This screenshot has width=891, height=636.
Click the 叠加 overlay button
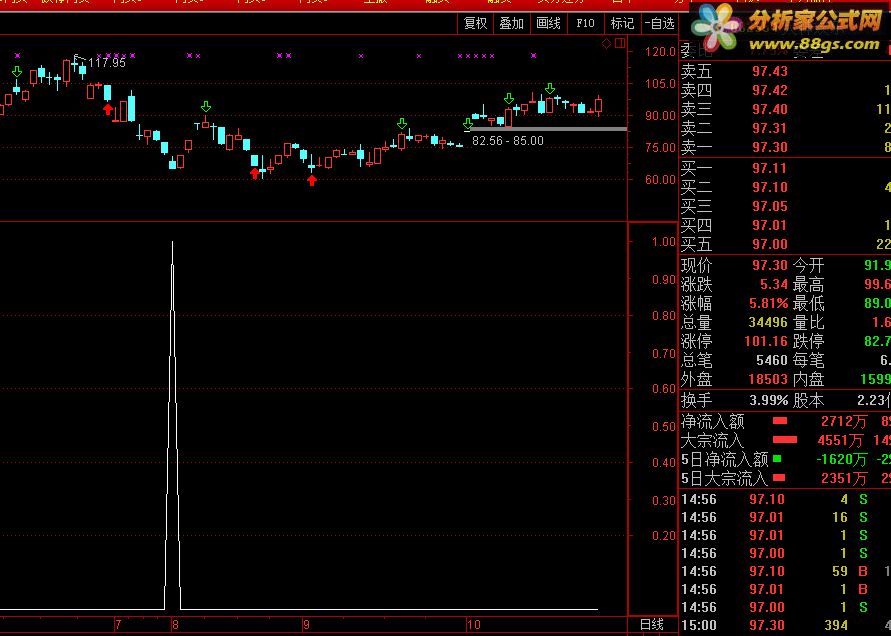(511, 23)
